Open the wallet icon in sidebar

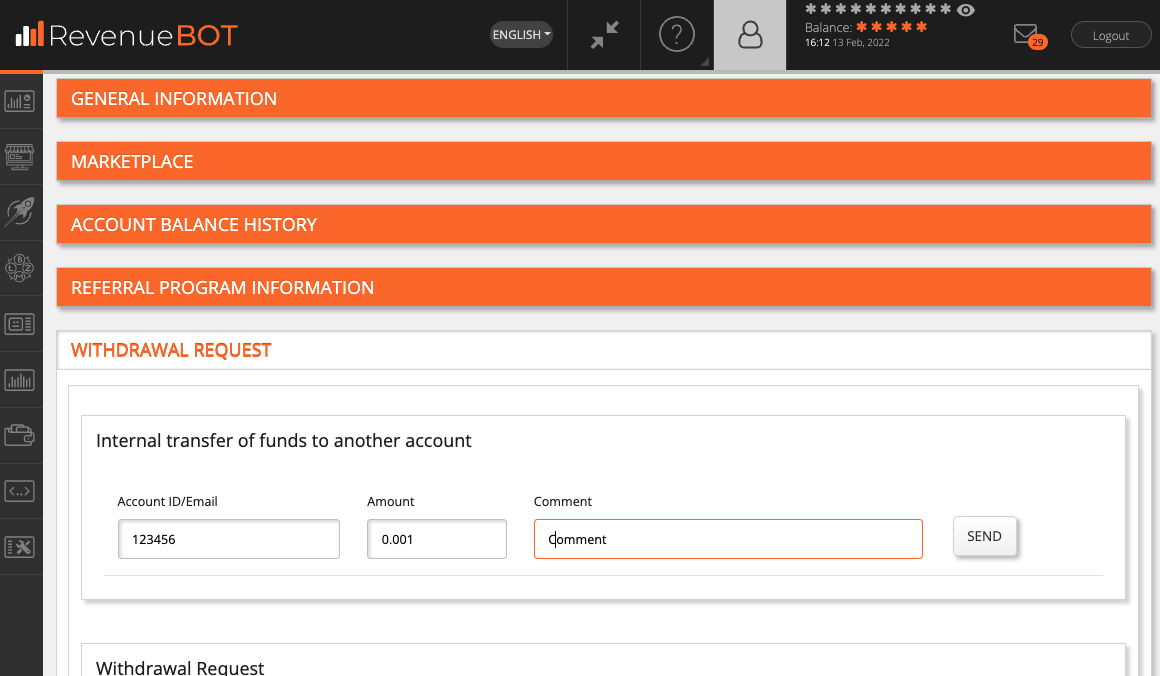tap(20, 436)
